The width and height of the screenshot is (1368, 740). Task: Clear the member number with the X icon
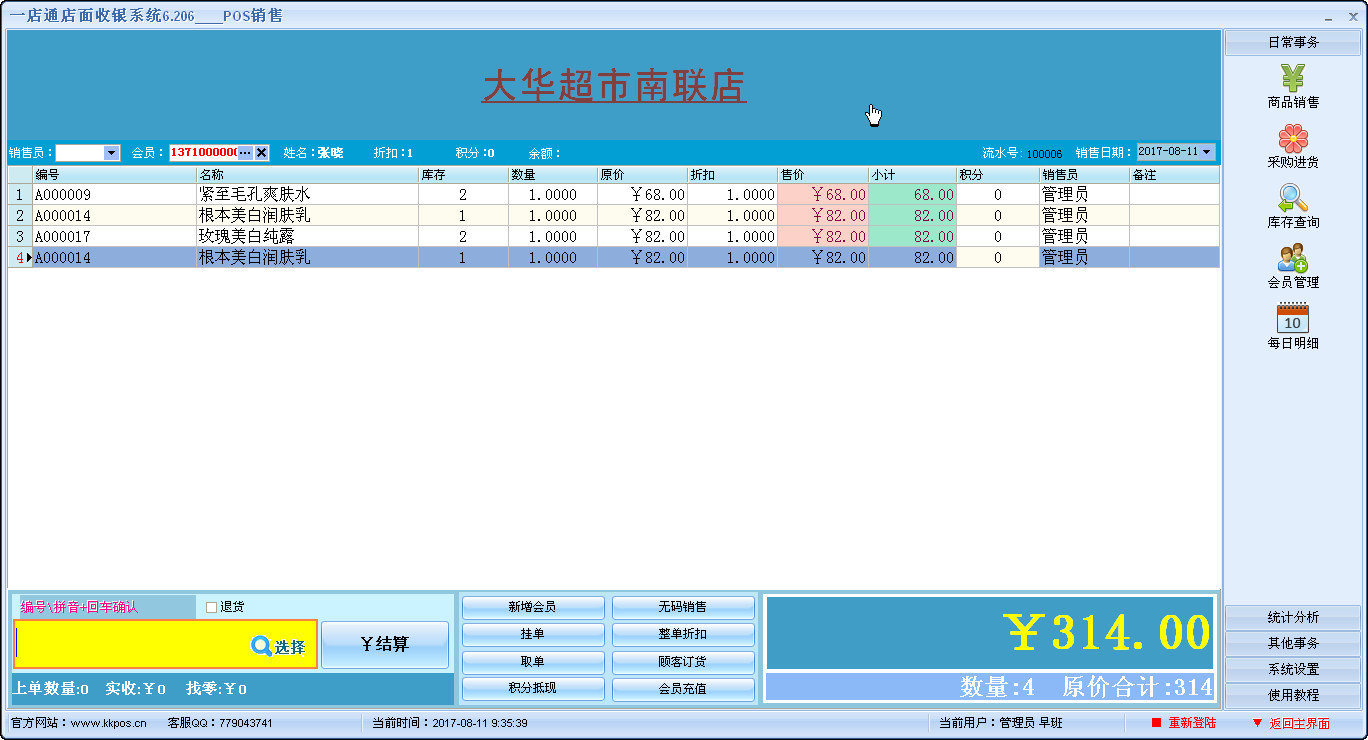coord(261,152)
